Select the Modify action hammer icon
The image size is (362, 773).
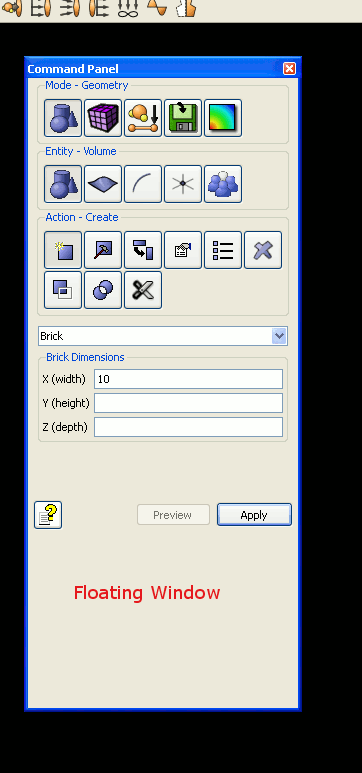pyautogui.click(x=103, y=250)
